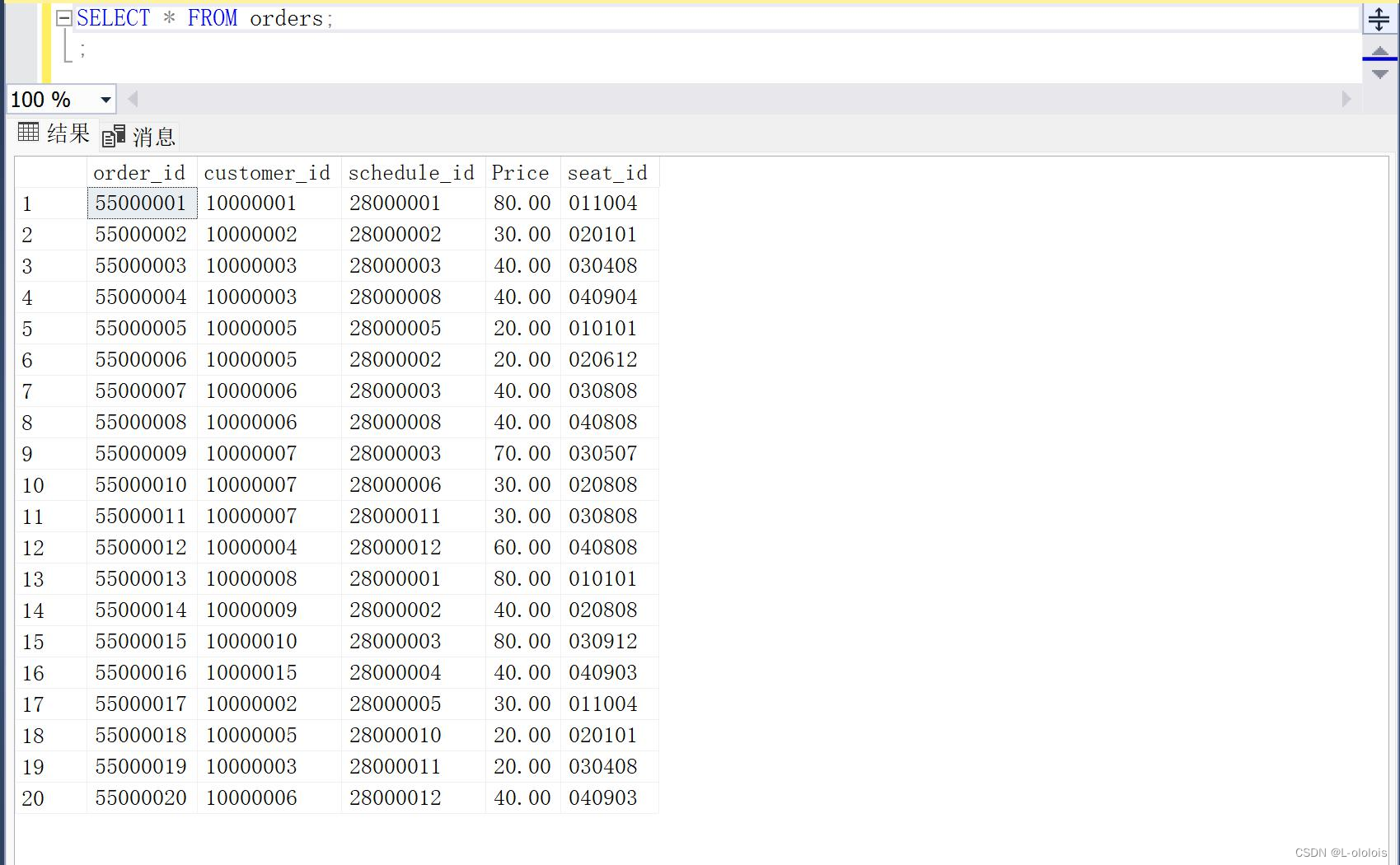Click horizontal scrollbar left arrow
This screenshot has width=1400, height=865.
132,100
